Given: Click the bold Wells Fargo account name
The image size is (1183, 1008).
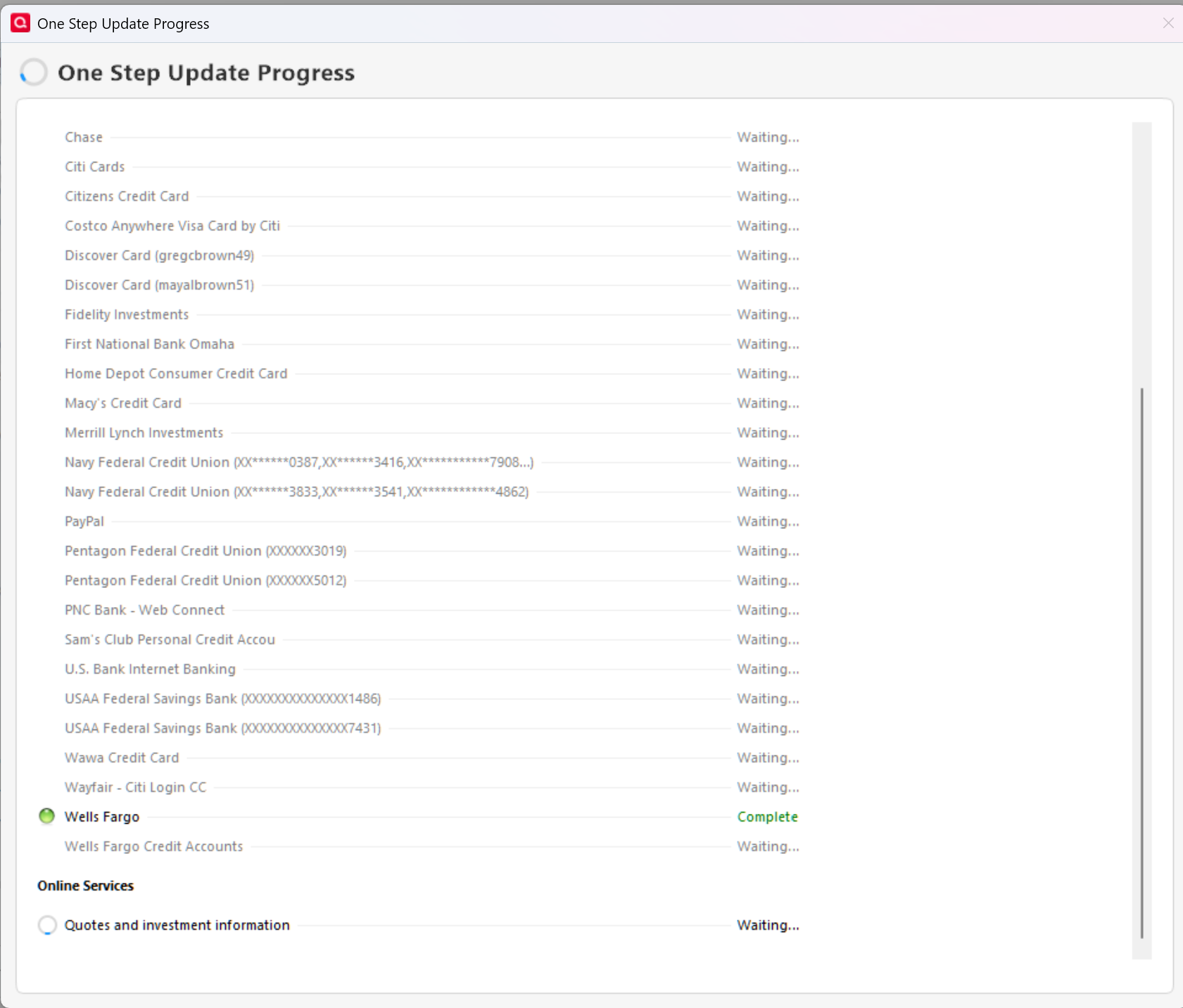Looking at the screenshot, I should pyautogui.click(x=102, y=817).
